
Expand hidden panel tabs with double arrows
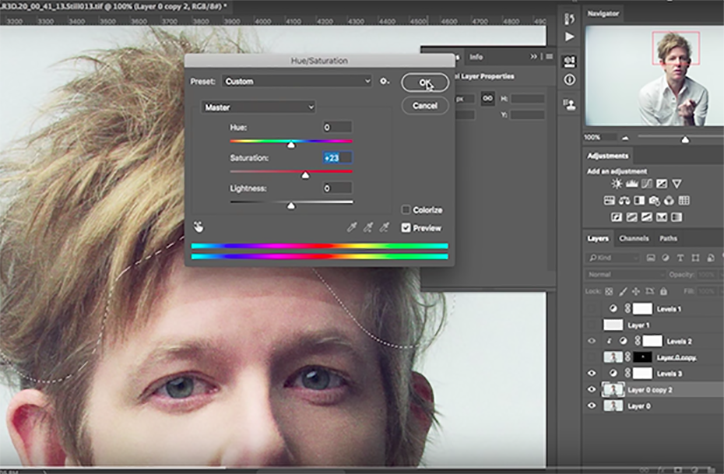pyautogui.click(x=534, y=56)
